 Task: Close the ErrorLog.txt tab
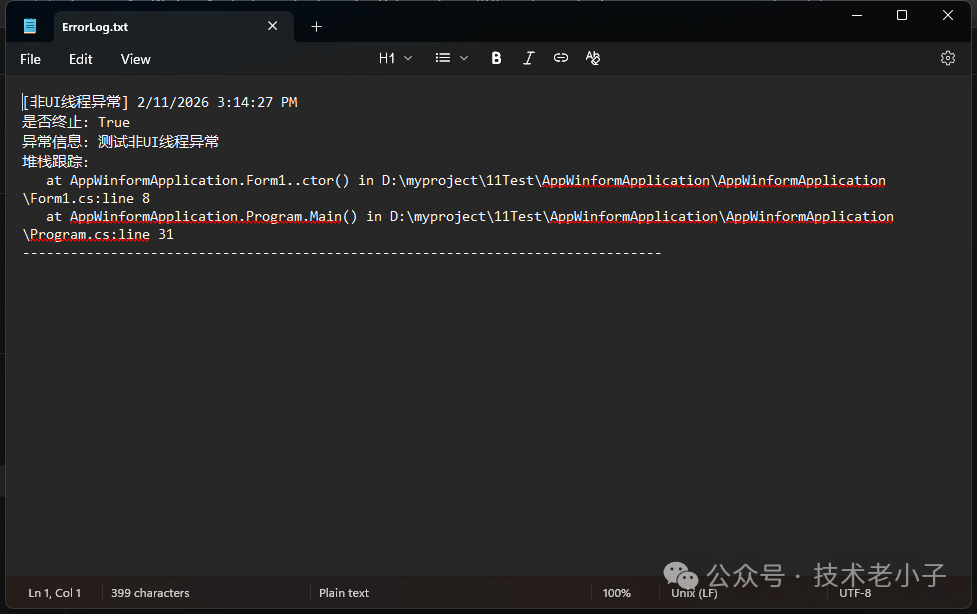click(273, 27)
